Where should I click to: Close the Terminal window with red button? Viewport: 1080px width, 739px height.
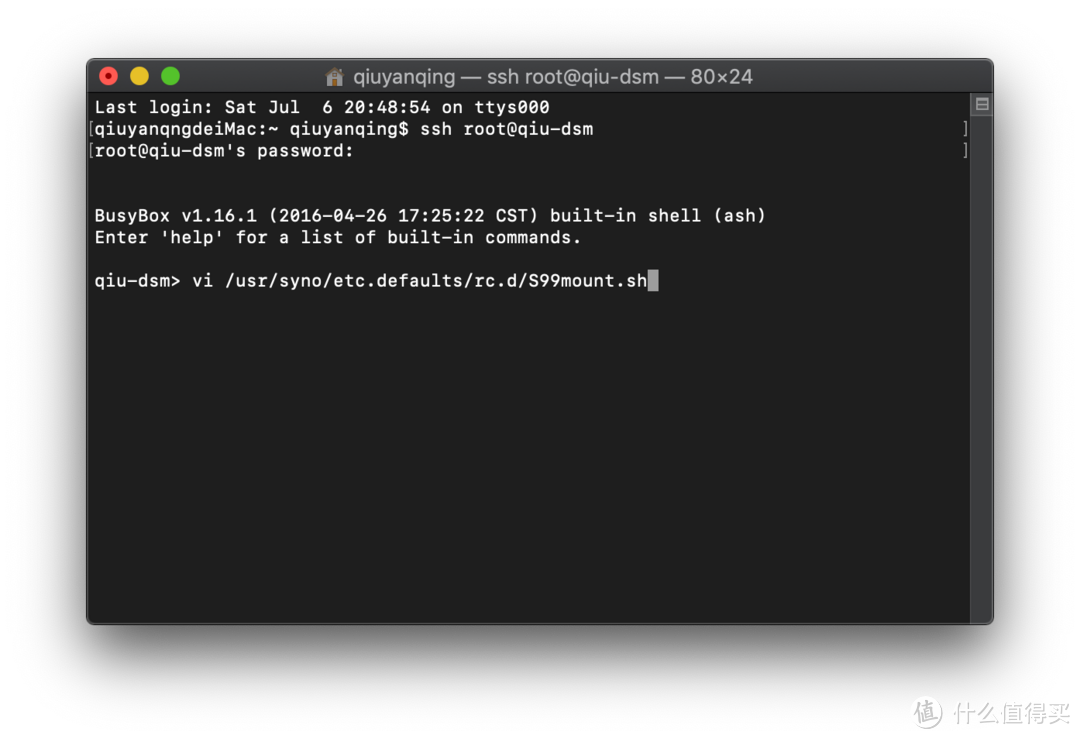coord(109,76)
